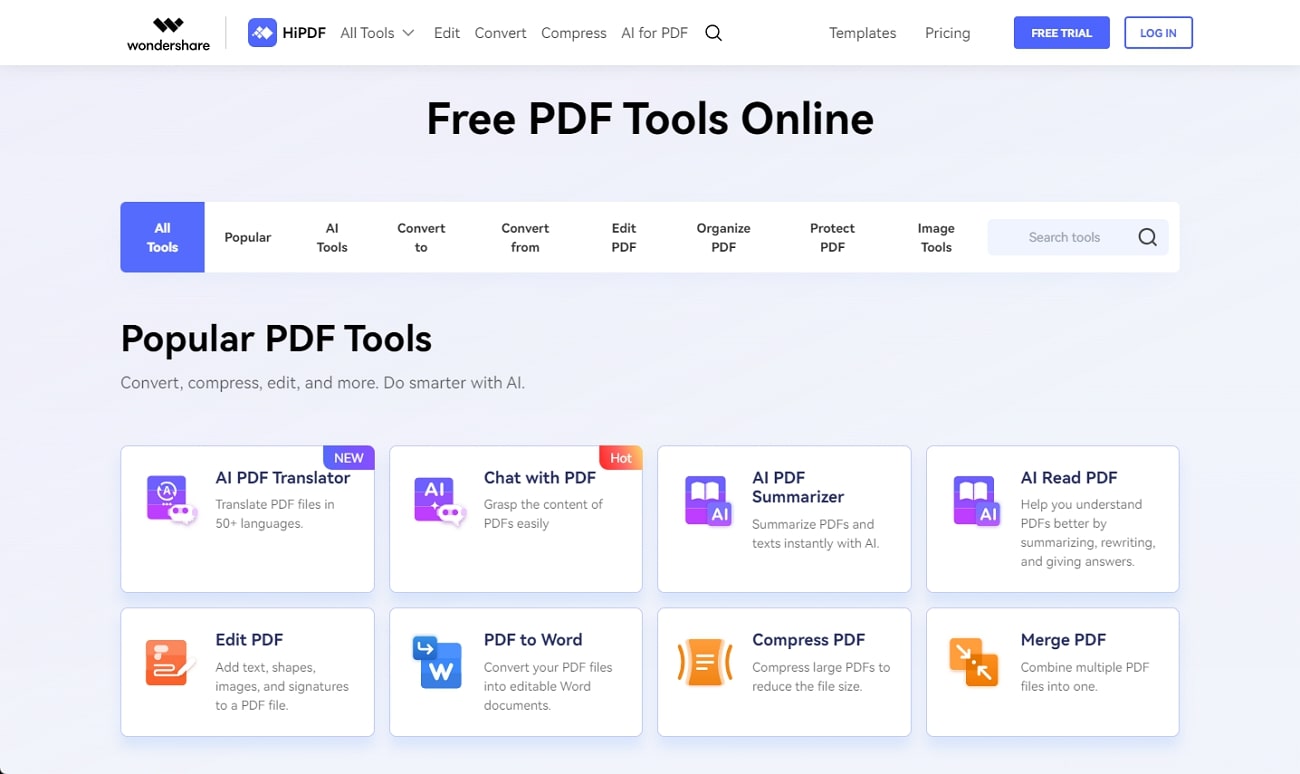Click the Chat with PDF icon
This screenshot has width=1300, height=774.
pos(439,501)
